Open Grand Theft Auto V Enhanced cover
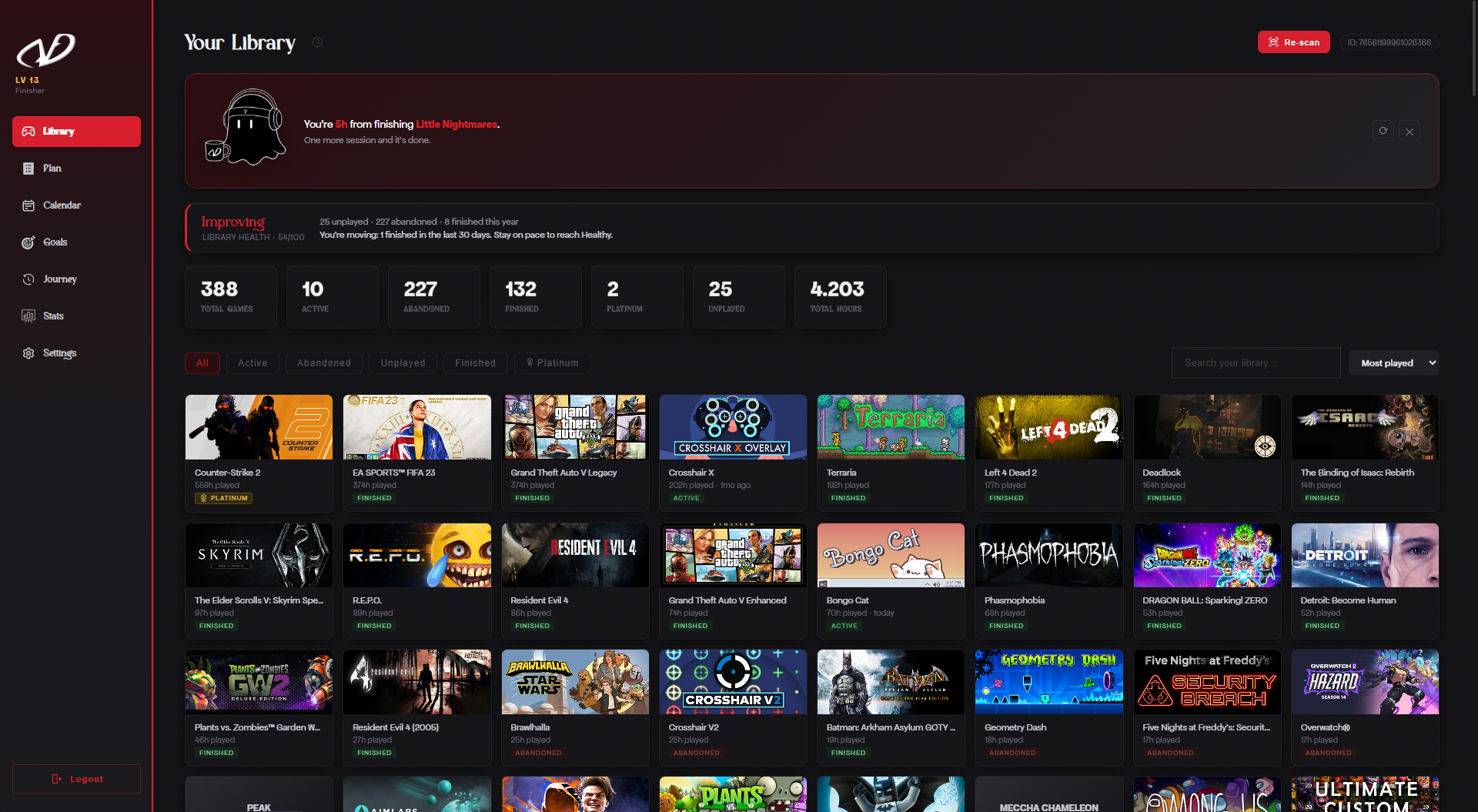 (733, 555)
